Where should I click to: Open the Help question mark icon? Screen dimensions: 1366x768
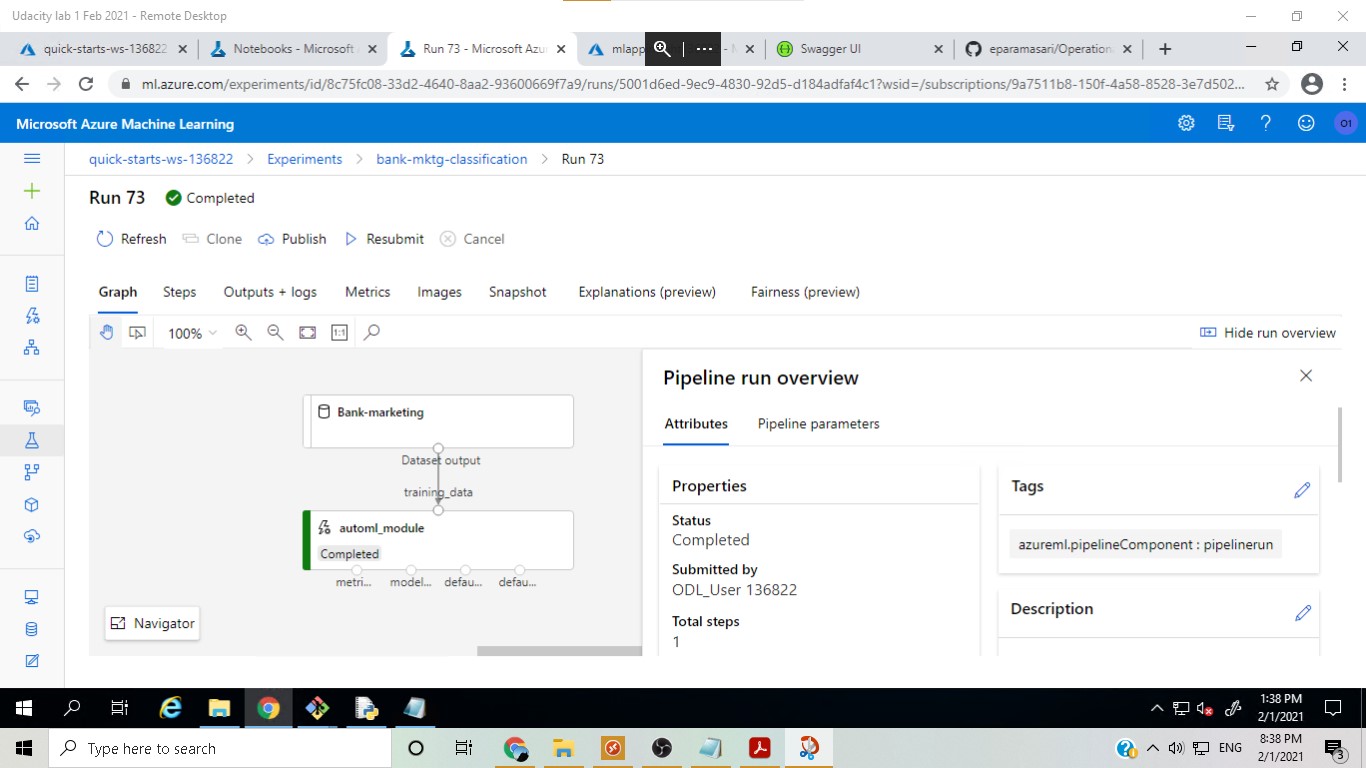click(1266, 123)
